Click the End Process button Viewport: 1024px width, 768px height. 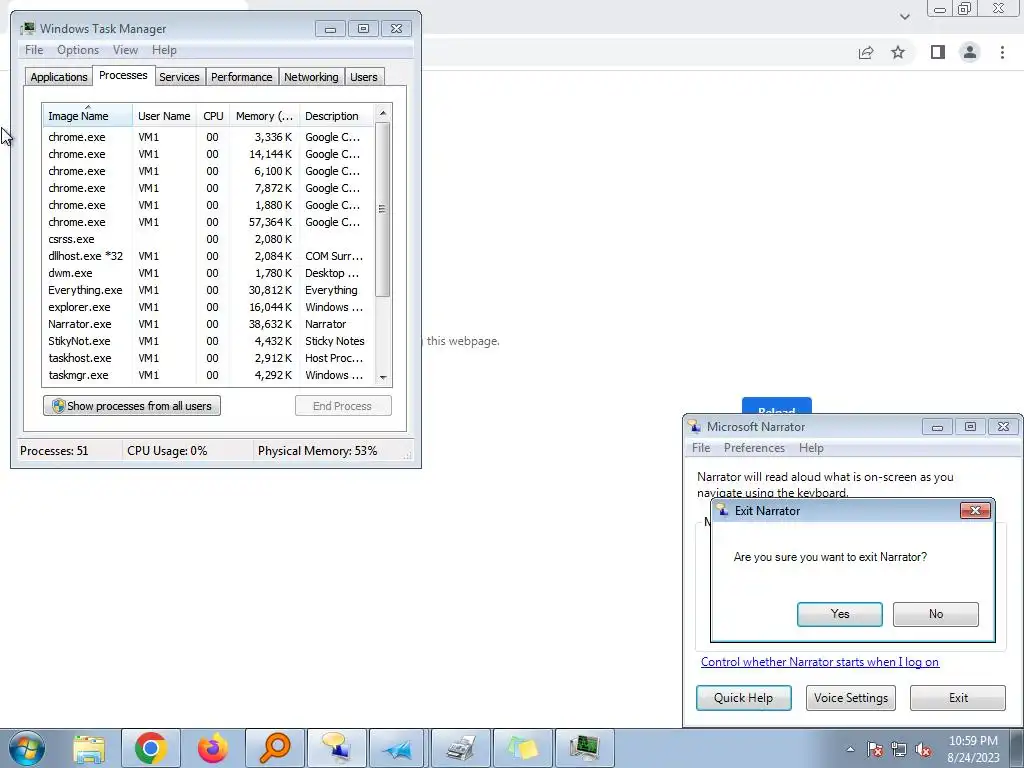click(x=343, y=406)
